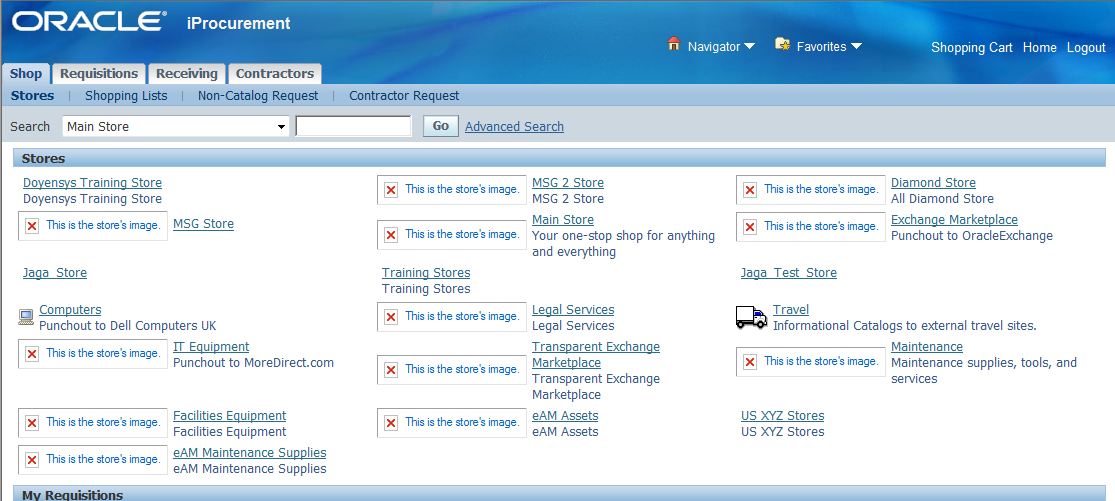Screen dimensions: 1115x501
Task: Click the Favorites folder star icon
Action: (x=783, y=44)
